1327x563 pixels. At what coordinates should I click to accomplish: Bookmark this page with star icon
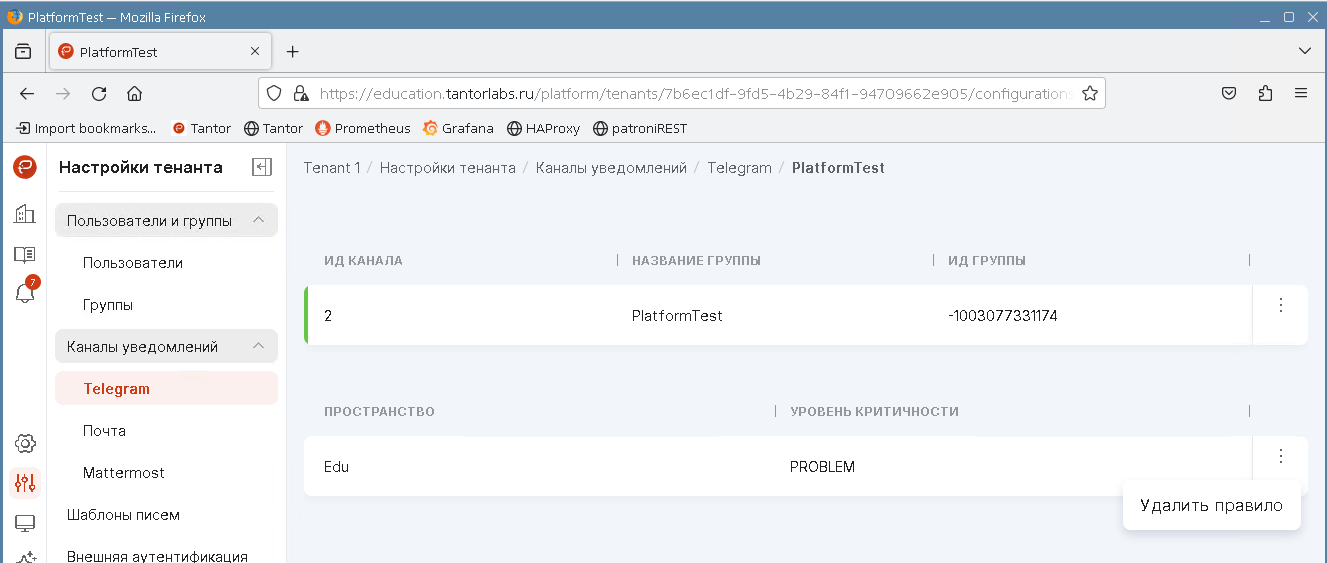tap(1090, 94)
